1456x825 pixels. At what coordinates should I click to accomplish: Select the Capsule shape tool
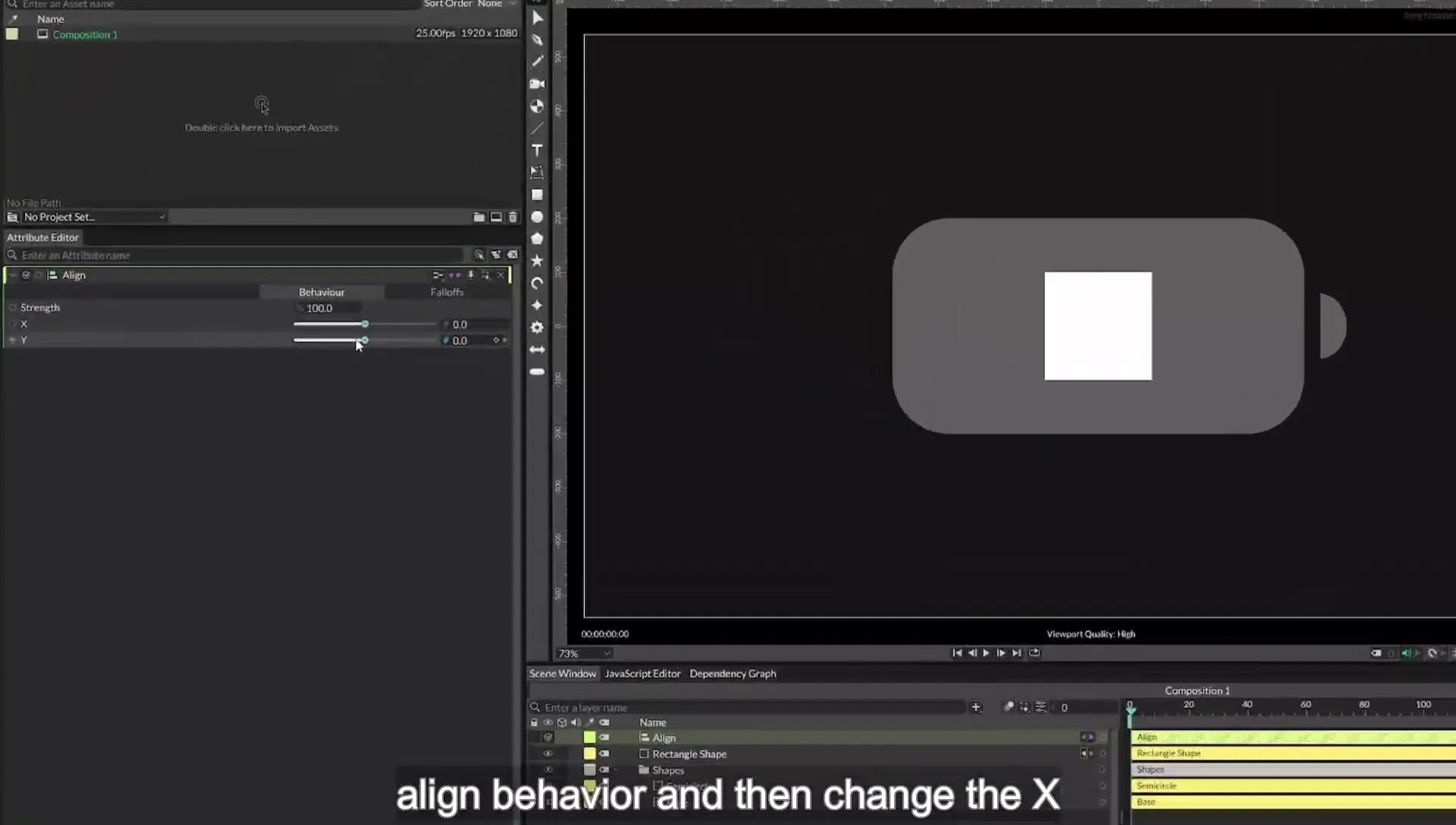(538, 372)
